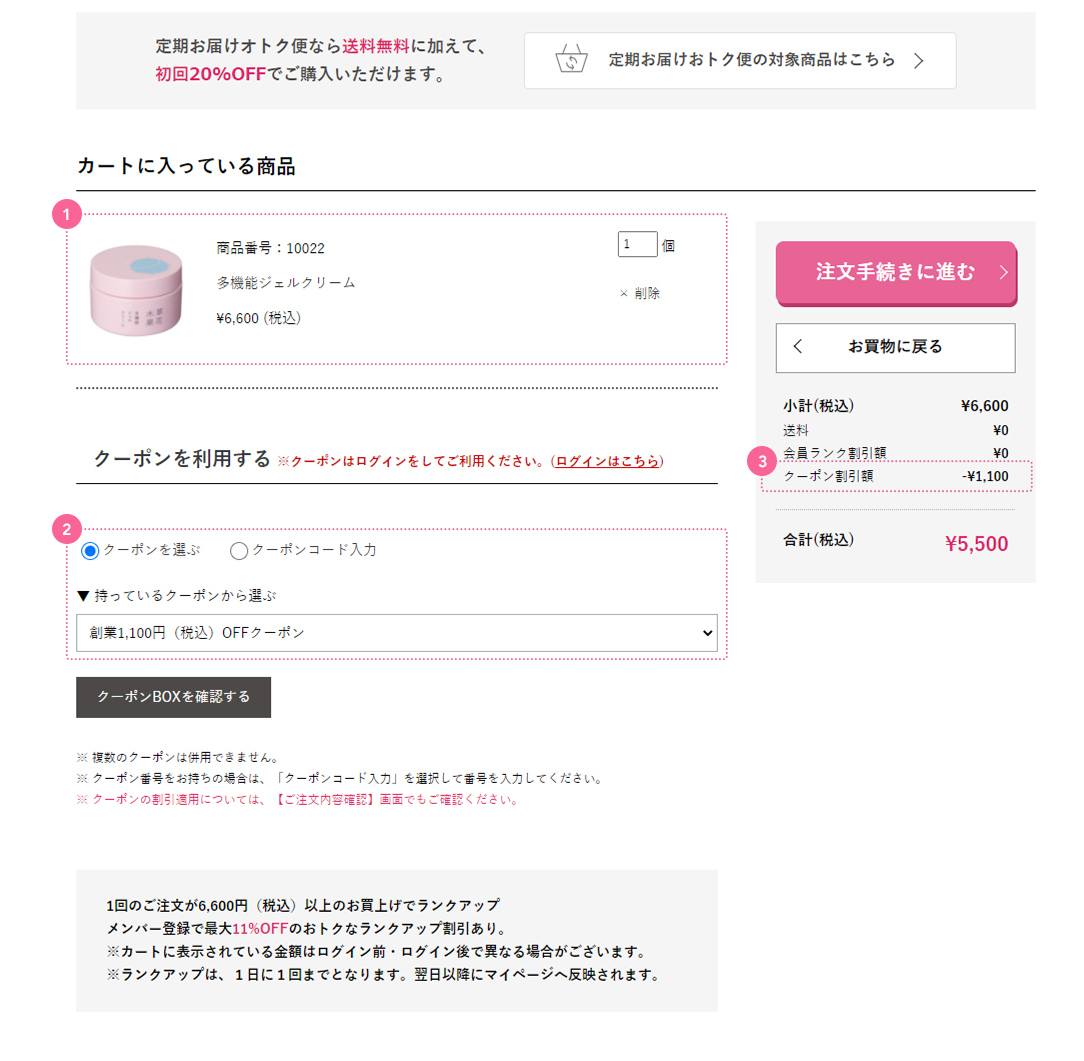Open 定期お届けおトク便の対象商品はこちら banner link

740,61
